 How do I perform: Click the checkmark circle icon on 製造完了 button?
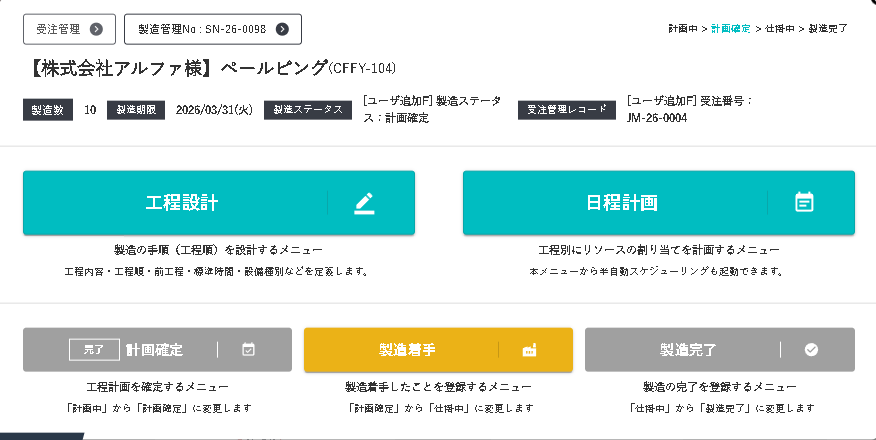tap(811, 350)
